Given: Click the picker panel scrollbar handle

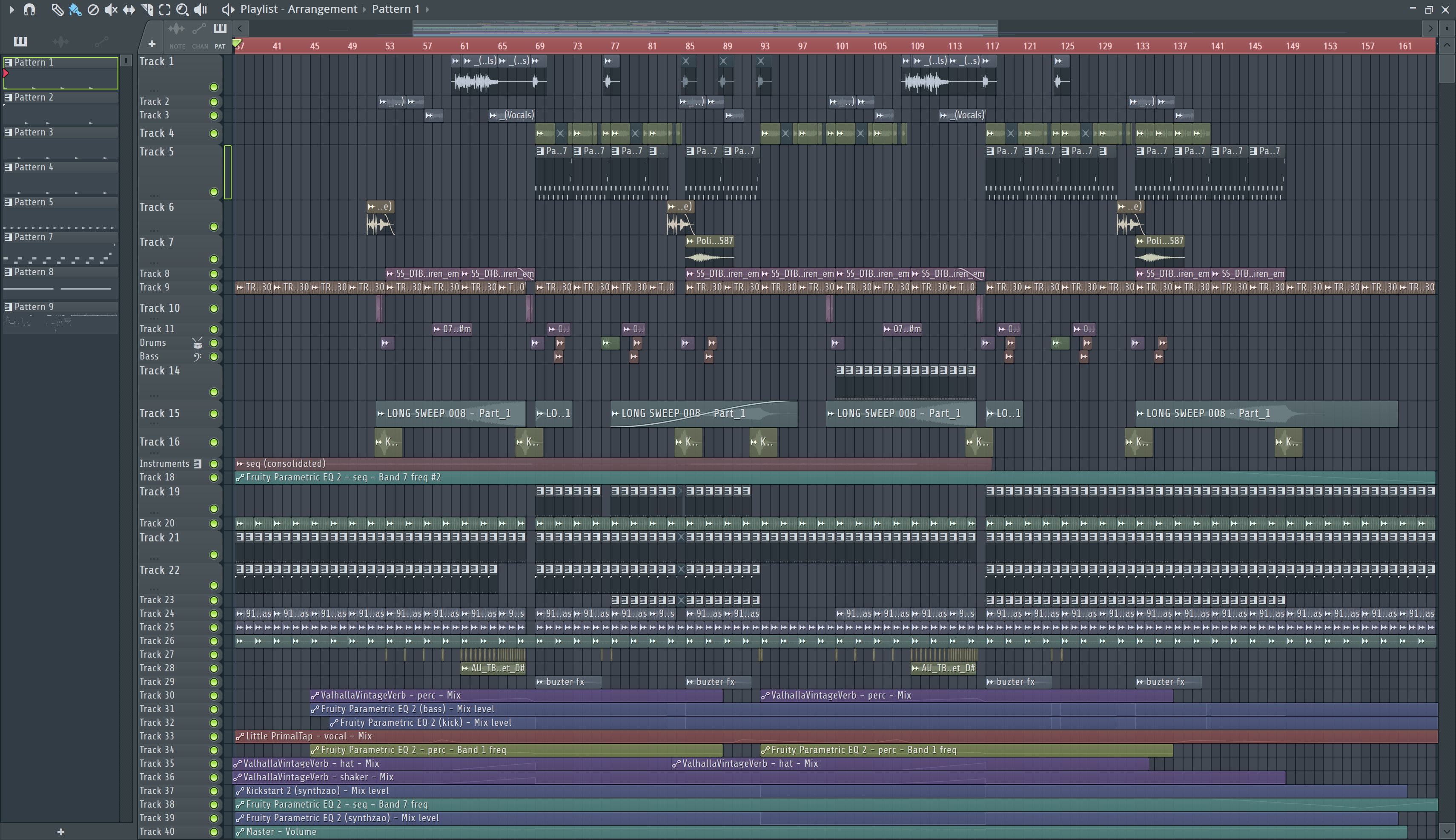Looking at the screenshot, I should [126, 60].
